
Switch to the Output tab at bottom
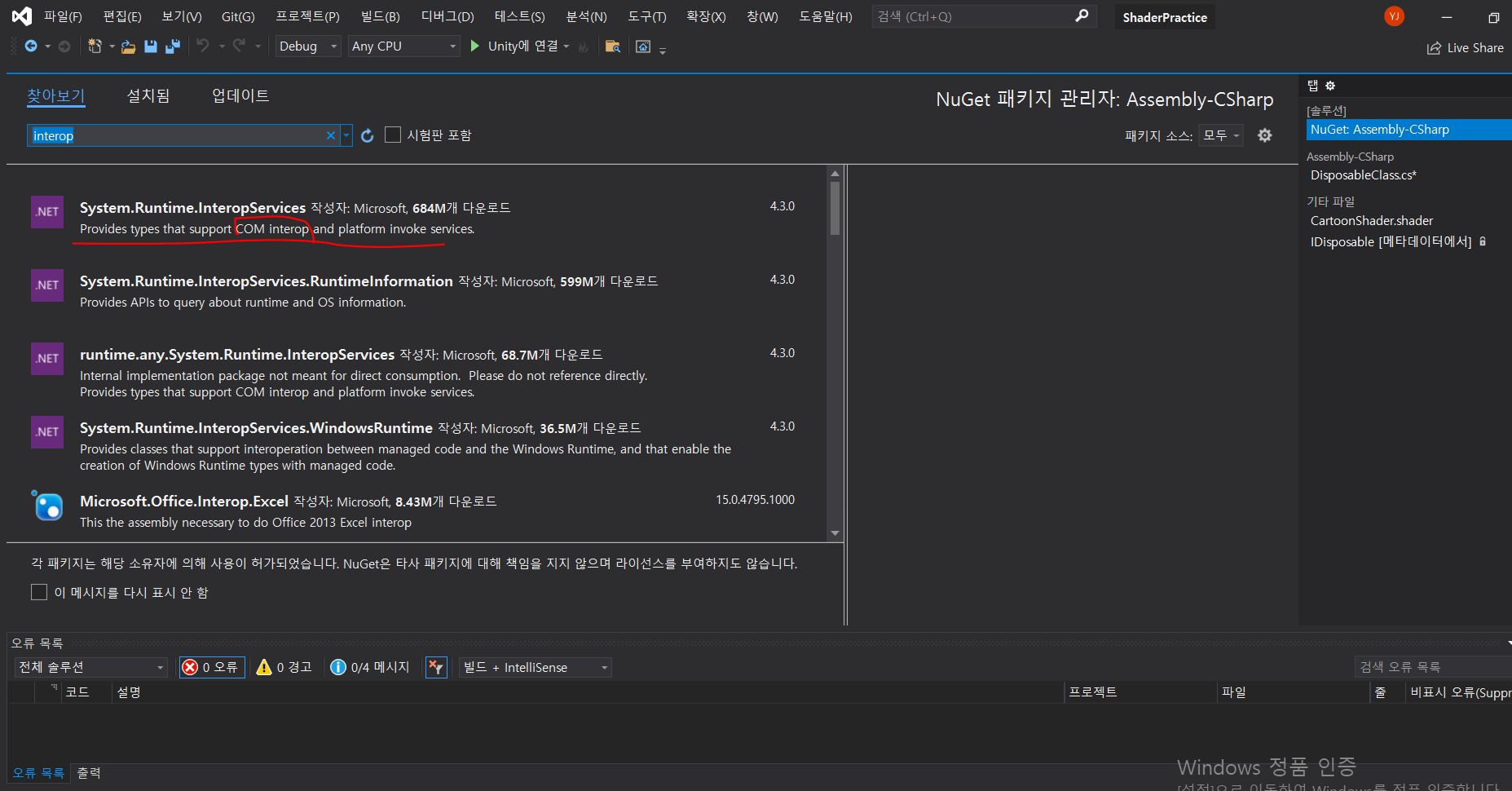(89, 773)
